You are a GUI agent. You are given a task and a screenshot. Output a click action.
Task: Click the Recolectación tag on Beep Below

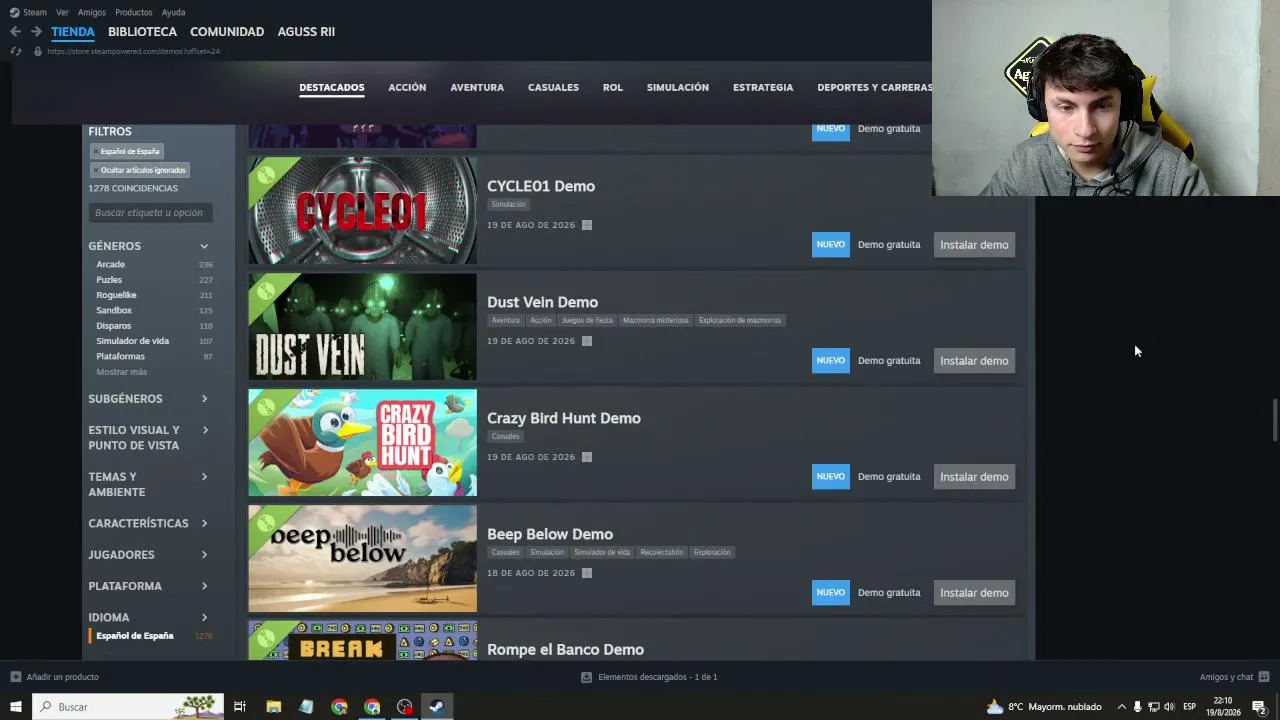point(662,552)
